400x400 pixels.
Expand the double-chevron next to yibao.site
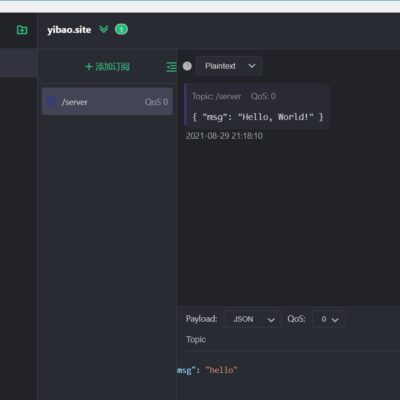click(x=104, y=30)
